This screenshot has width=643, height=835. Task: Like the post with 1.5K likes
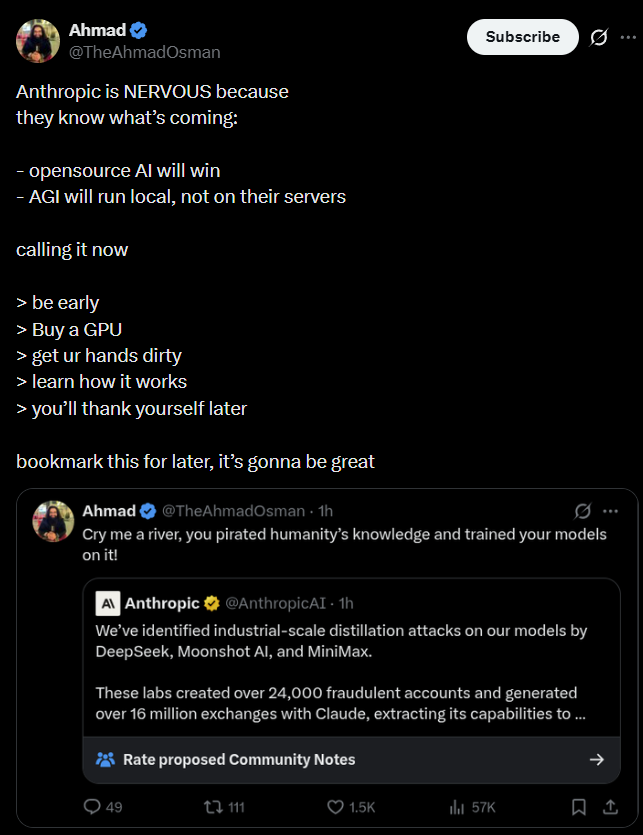(336, 807)
